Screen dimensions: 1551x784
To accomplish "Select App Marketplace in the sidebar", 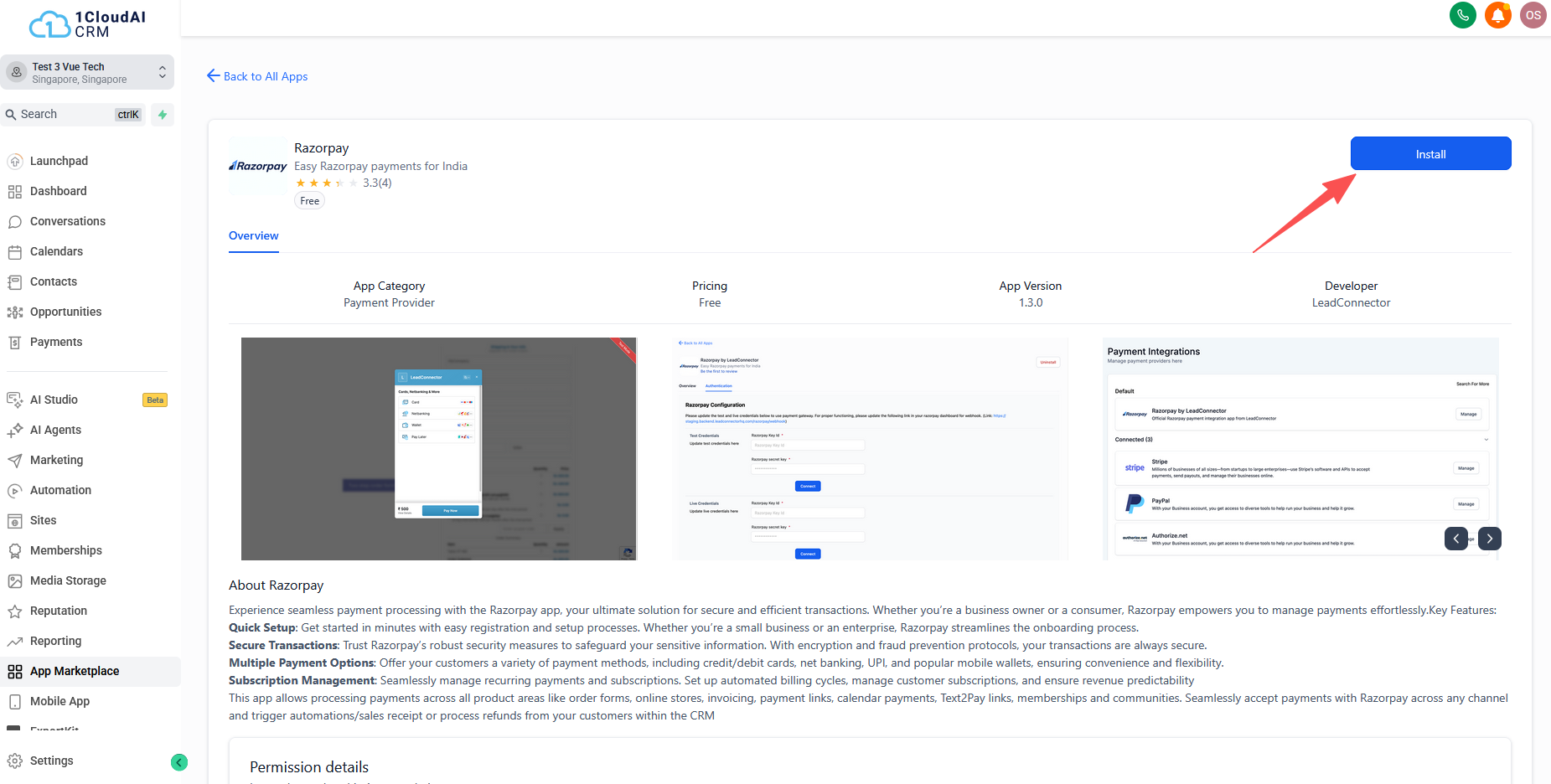I will [90, 672].
